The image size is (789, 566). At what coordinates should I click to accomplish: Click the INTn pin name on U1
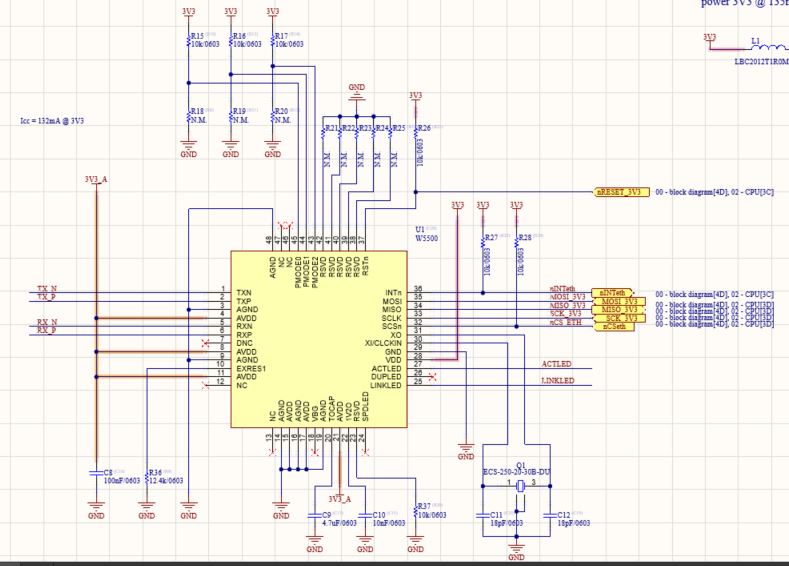coord(393,292)
